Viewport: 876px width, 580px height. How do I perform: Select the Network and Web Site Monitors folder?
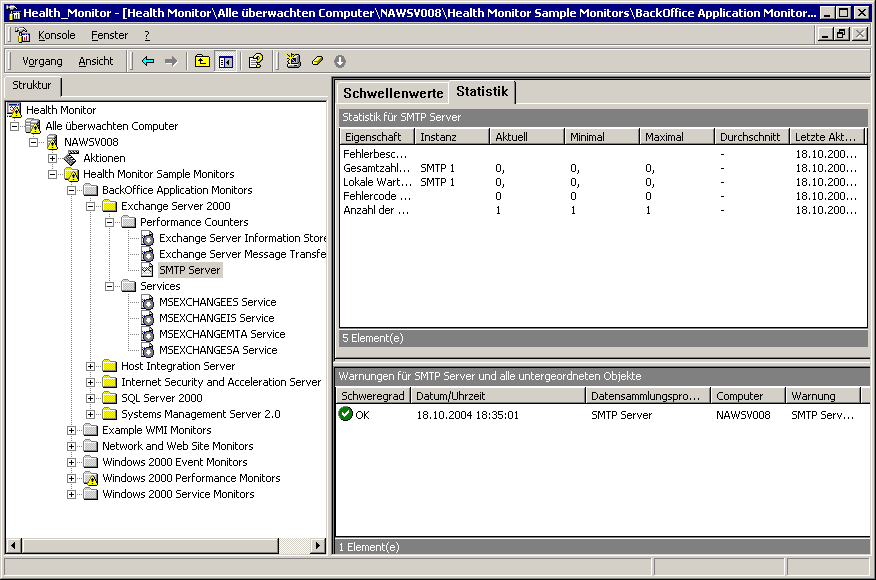[x=178, y=446]
